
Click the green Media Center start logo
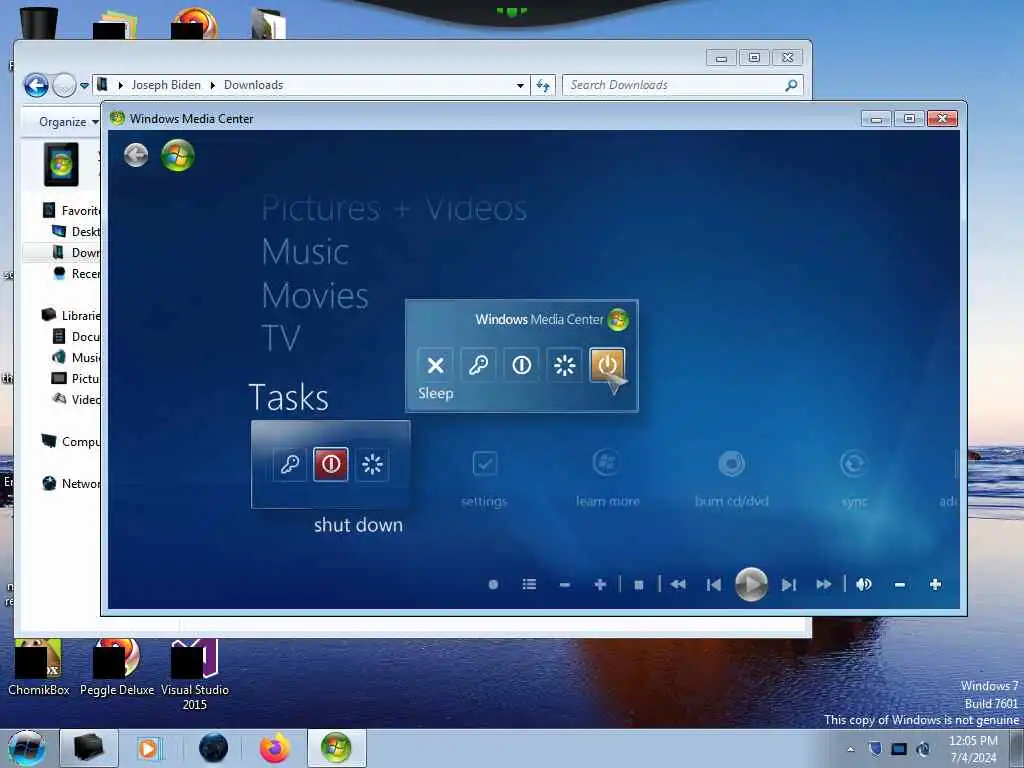click(178, 155)
